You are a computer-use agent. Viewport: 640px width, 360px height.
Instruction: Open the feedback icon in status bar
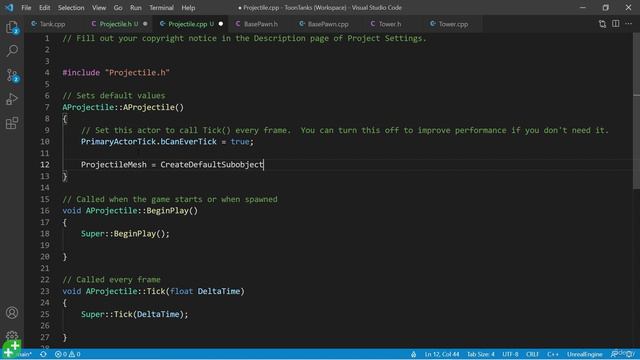[x=614, y=354]
